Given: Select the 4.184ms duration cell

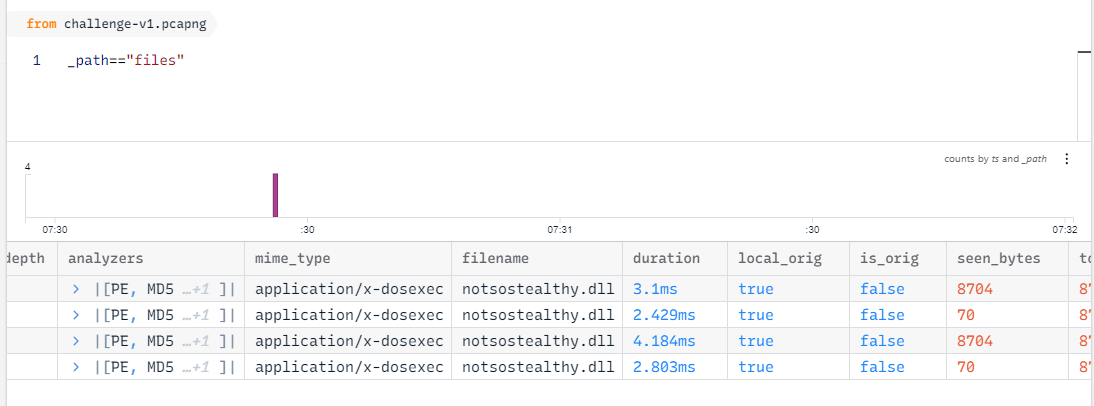Looking at the screenshot, I should (x=664, y=341).
